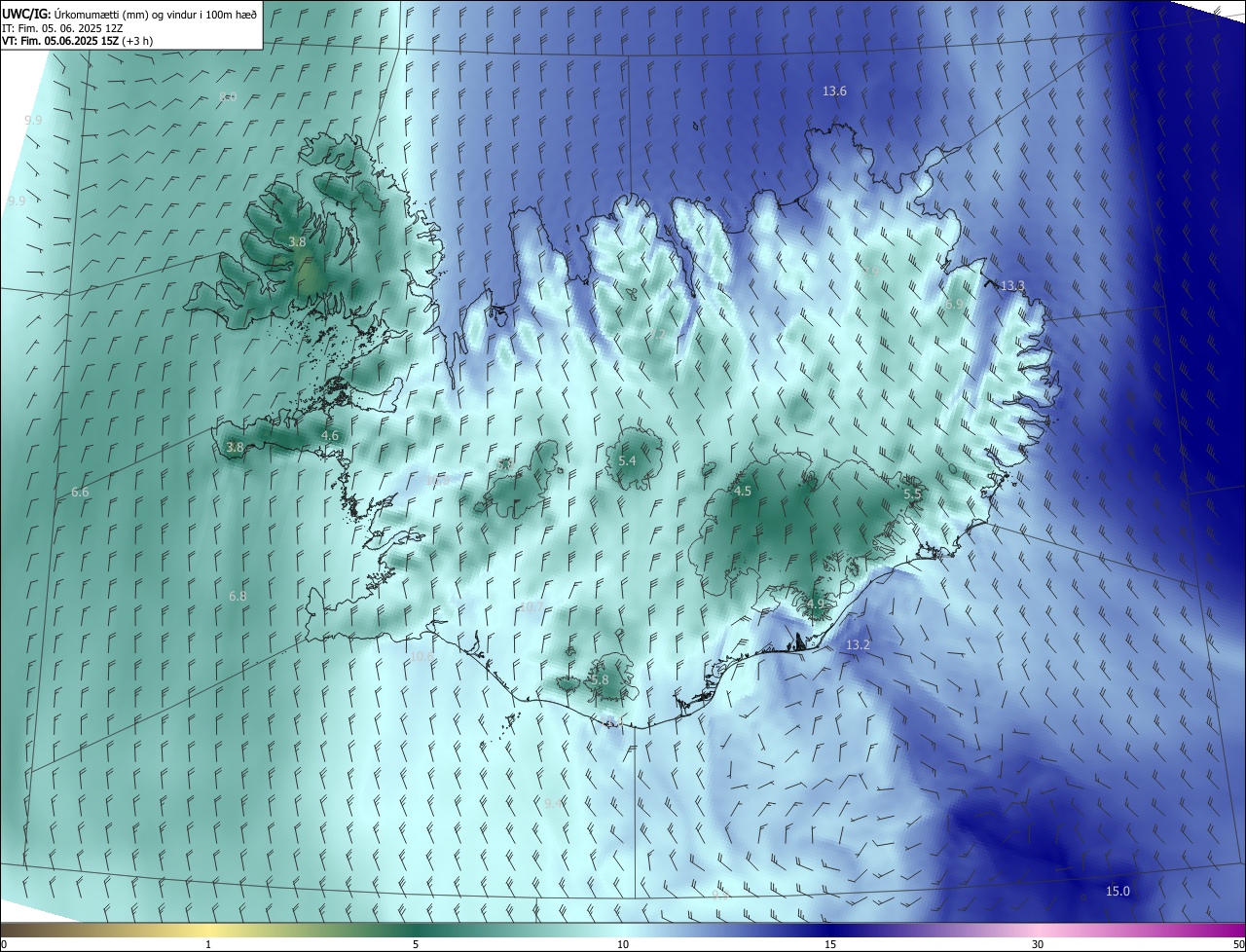The height and width of the screenshot is (952, 1246).
Task: Click the 0 tick on the color scale
Action: (x=3, y=944)
